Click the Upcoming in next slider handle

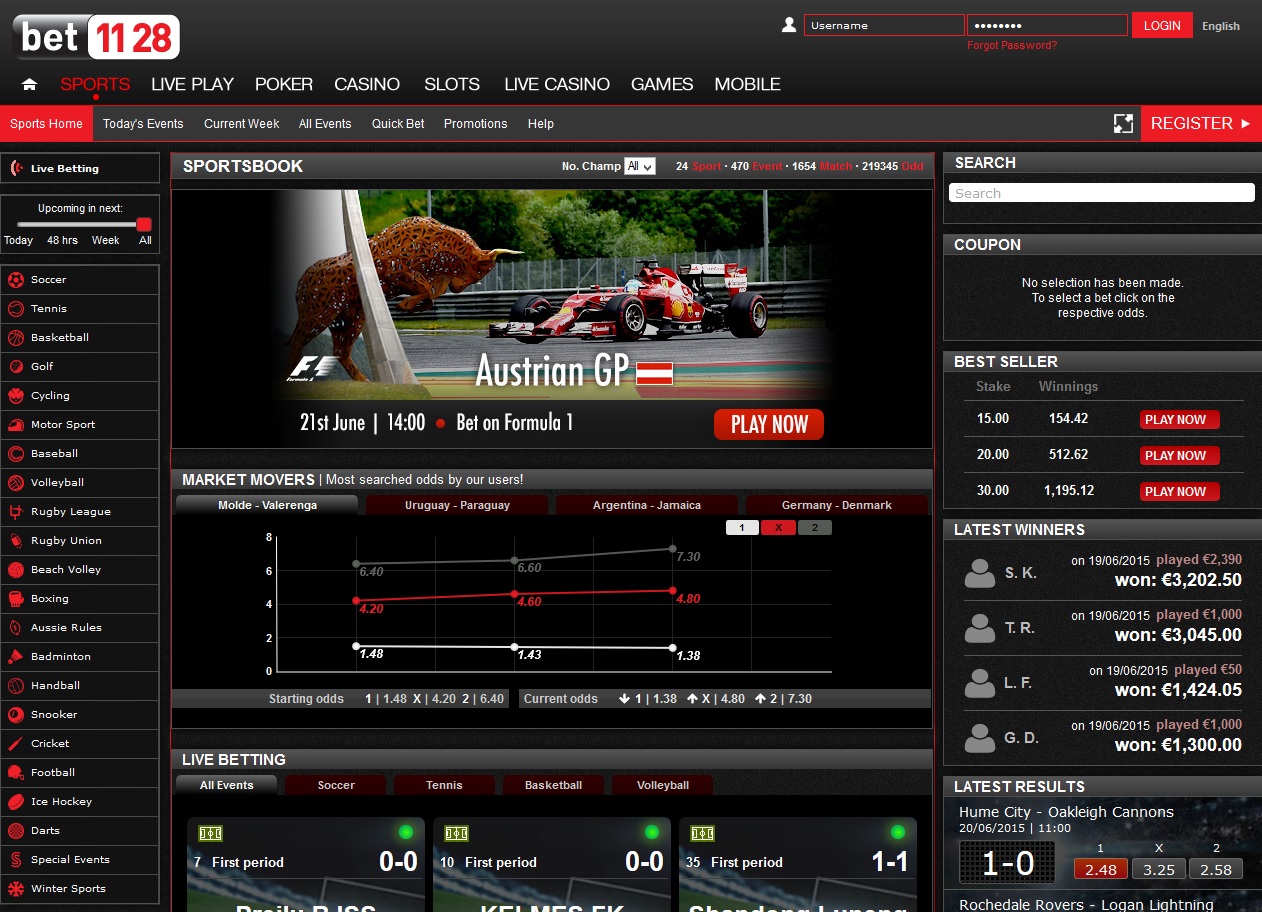(x=144, y=225)
